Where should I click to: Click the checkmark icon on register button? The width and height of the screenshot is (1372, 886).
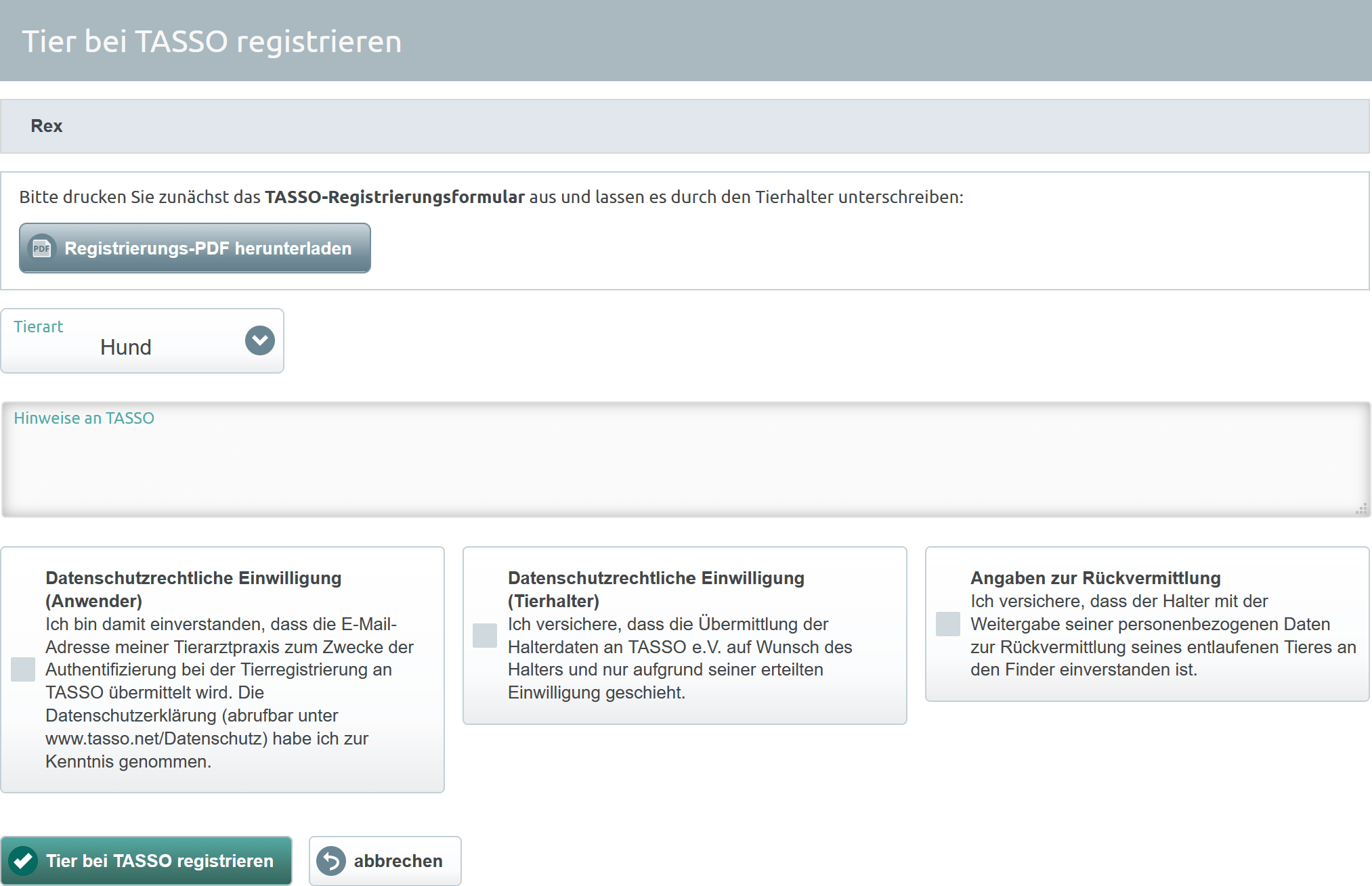pyautogui.click(x=23, y=861)
